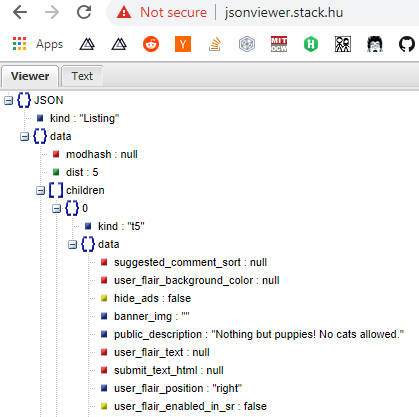This screenshot has width=419, height=417.
Task: Collapse the root JSON node
Action: pos(8,100)
